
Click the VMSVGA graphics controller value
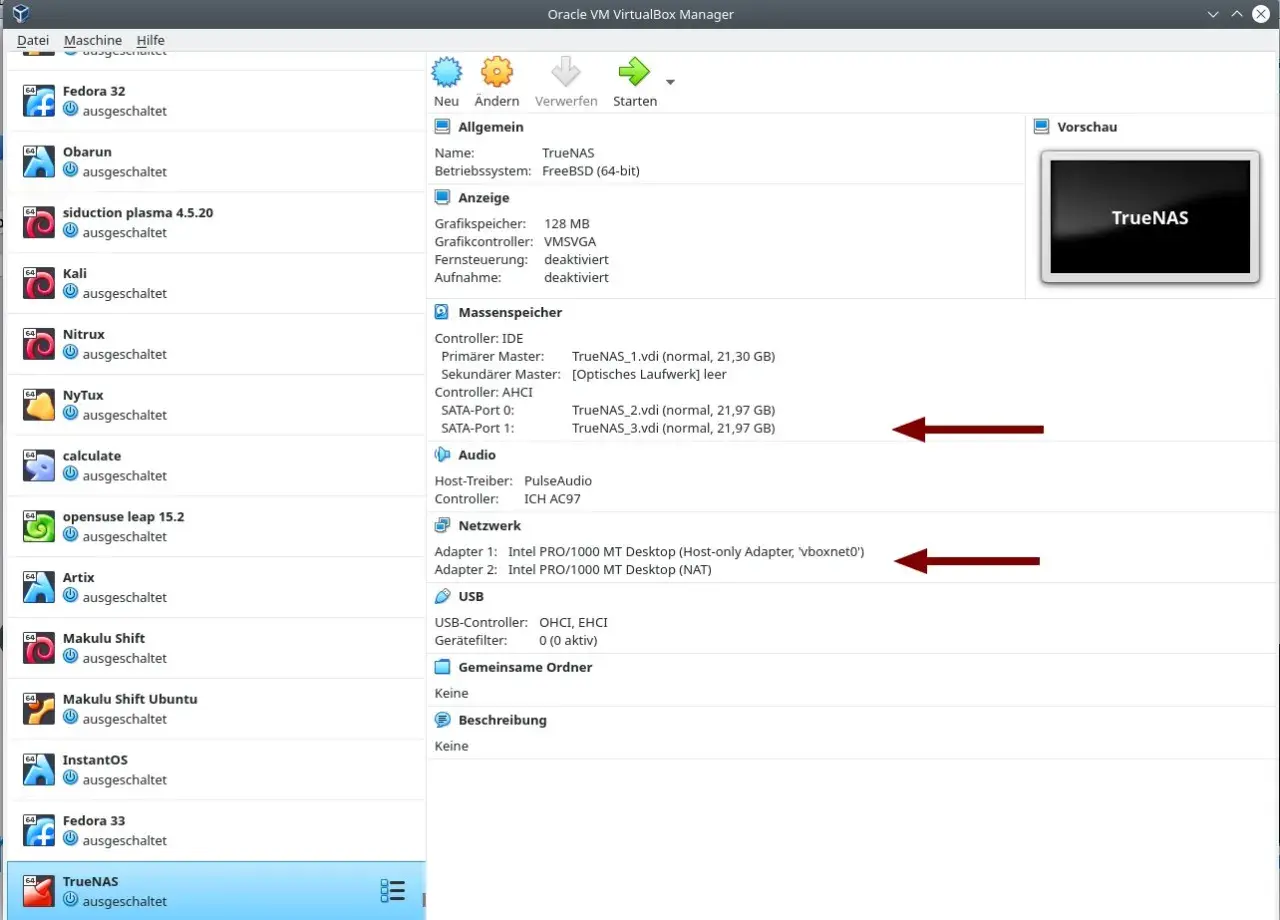click(x=570, y=242)
